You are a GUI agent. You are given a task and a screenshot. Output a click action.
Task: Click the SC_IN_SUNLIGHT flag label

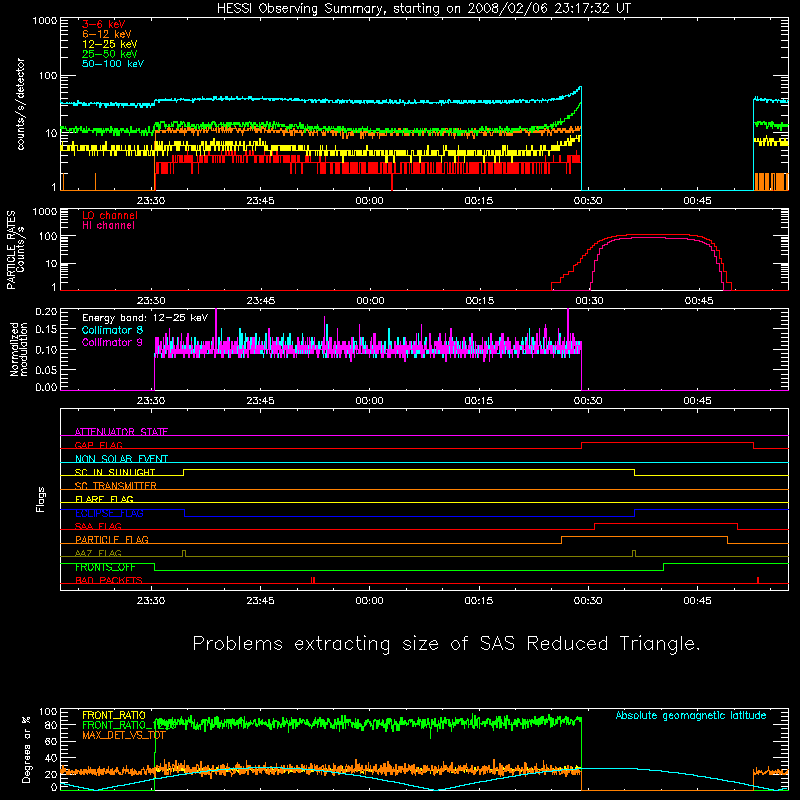pyautogui.click(x=115, y=472)
